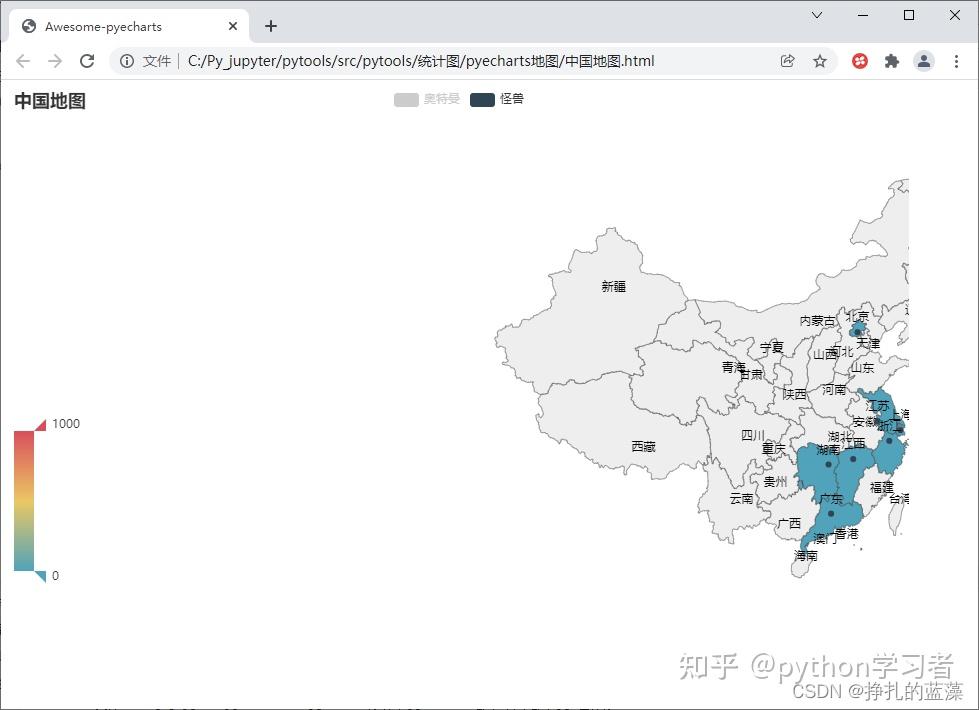The width and height of the screenshot is (979, 710).
Task: Open a new tab with the plus button
Action: [x=270, y=26]
